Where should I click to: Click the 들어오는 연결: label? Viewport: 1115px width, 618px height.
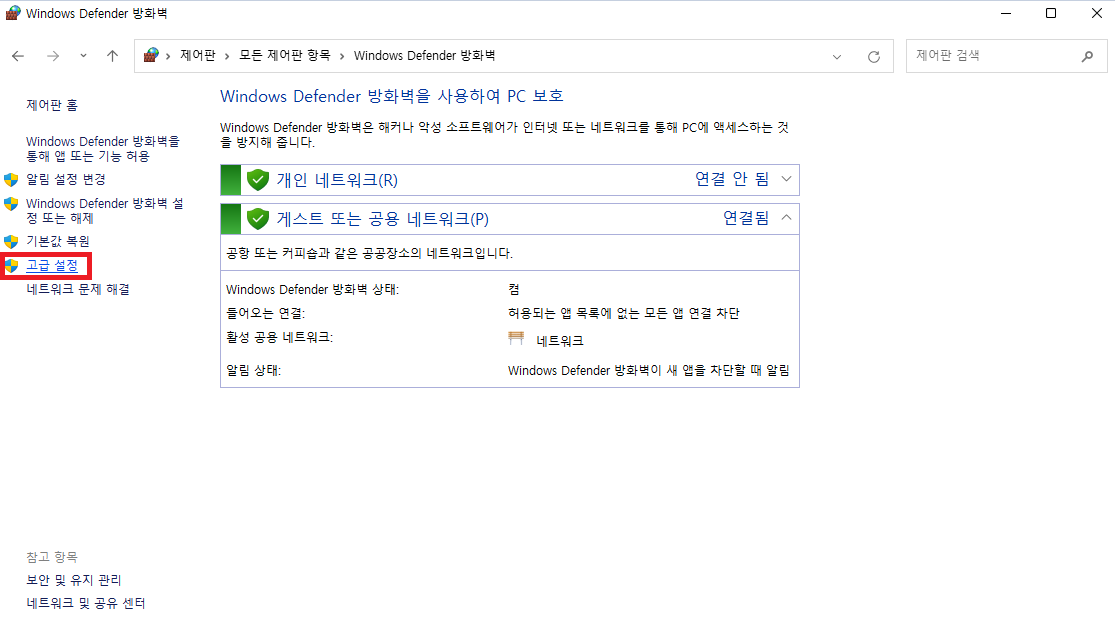tap(265, 314)
